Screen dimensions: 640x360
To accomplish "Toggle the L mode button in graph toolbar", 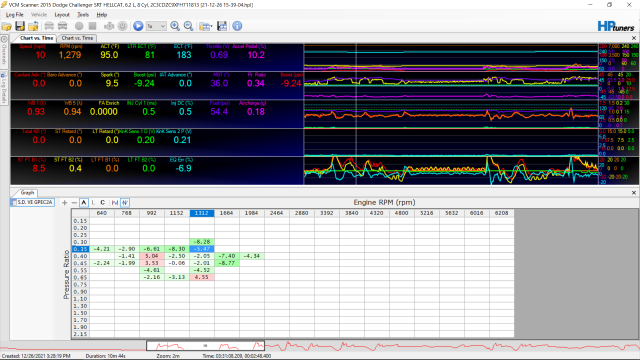I will (93, 202).
